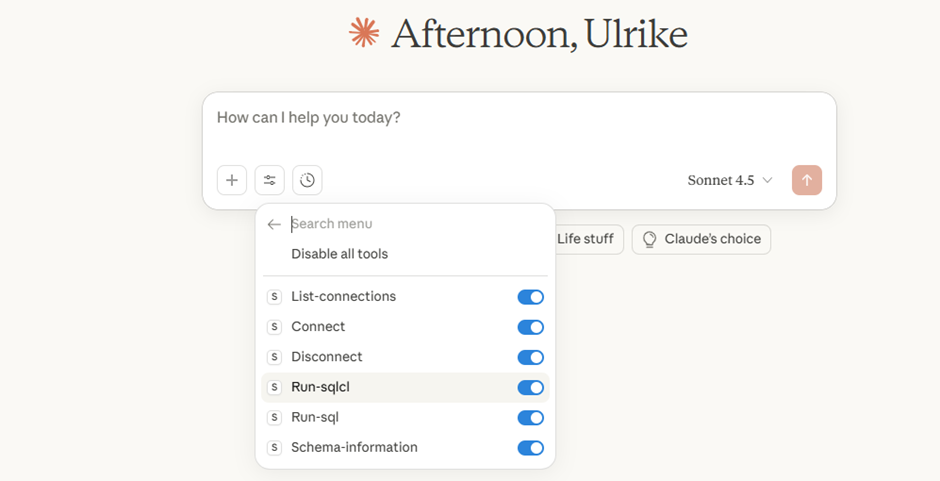Screen dimensions: 940x481
Task: Switch off the Run-sqlcl toggle
Action: click(530, 387)
